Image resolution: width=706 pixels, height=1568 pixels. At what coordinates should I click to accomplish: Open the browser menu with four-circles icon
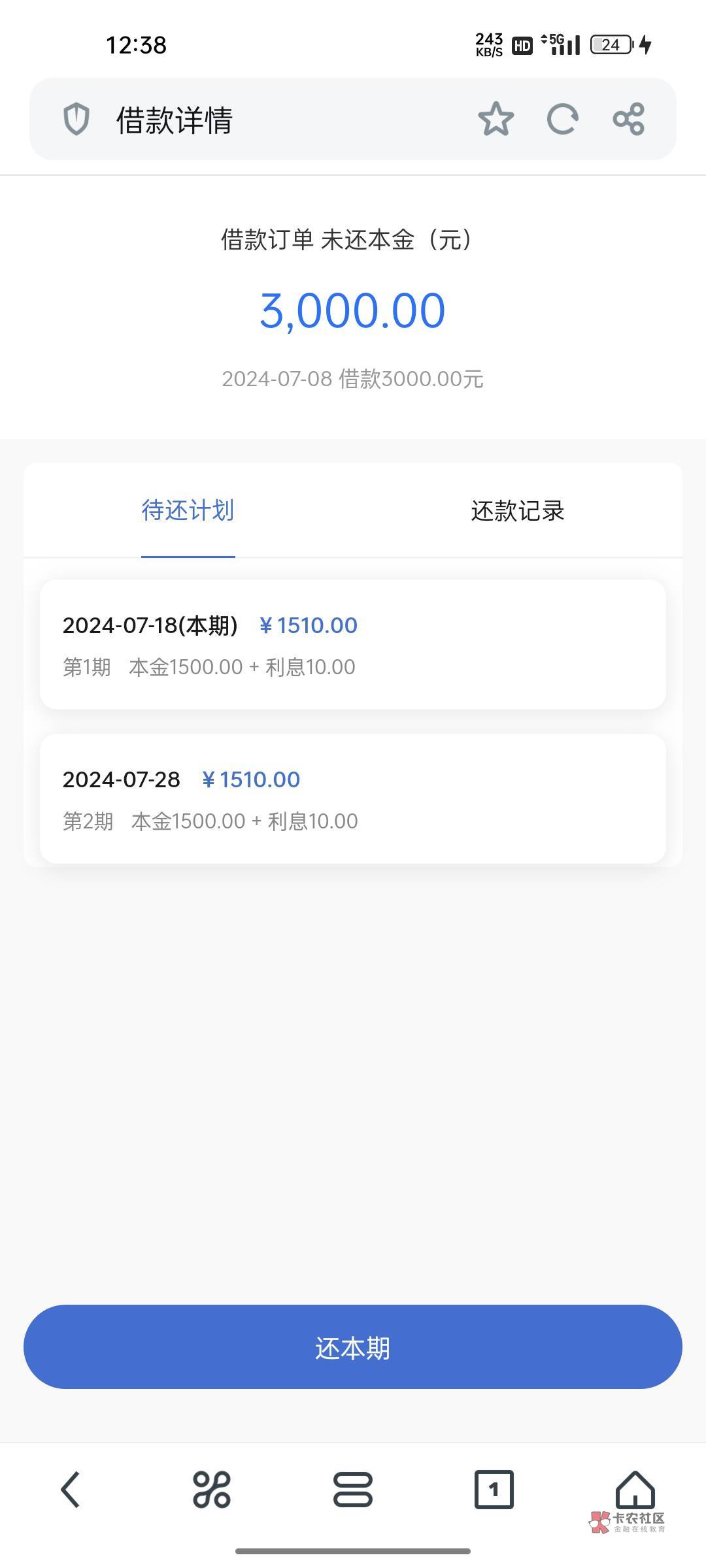(x=212, y=1490)
